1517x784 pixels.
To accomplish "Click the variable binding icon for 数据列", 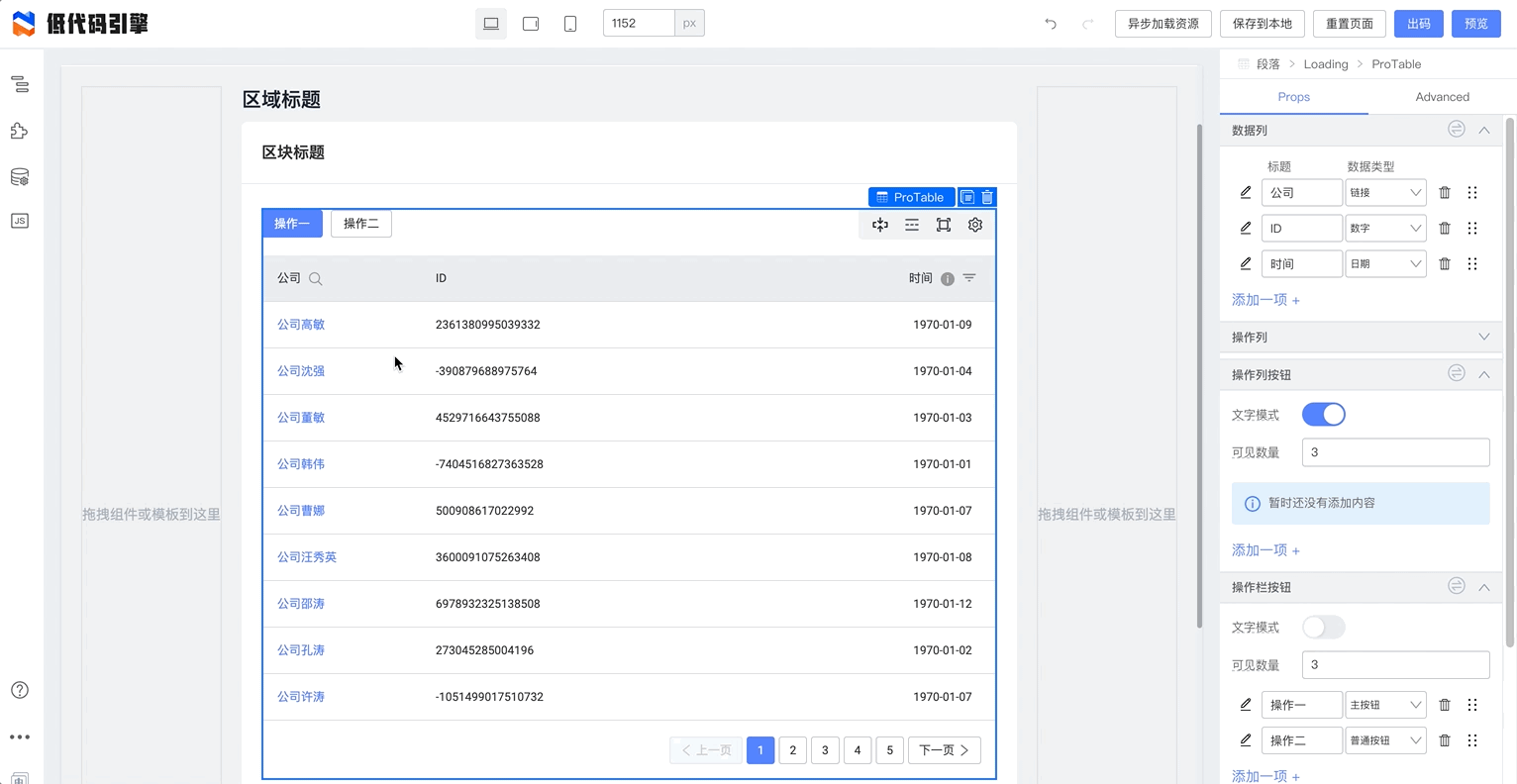I will [x=1457, y=129].
